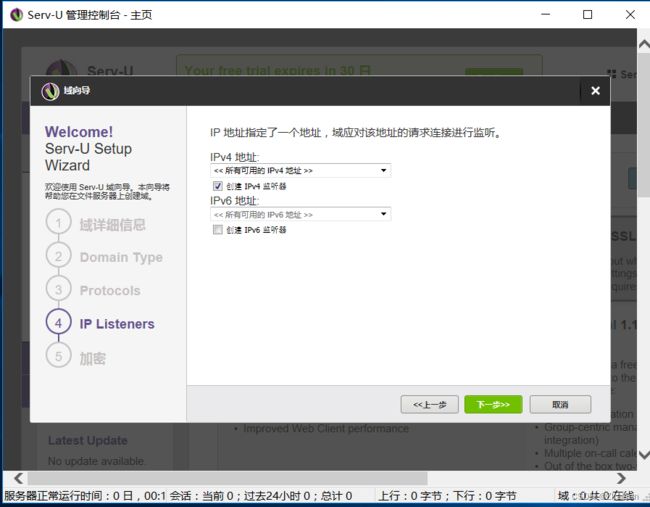Viewport: 650px width, 507px height.
Task: Close the Serv-U 管理控制台 window
Action: click(x=630, y=15)
